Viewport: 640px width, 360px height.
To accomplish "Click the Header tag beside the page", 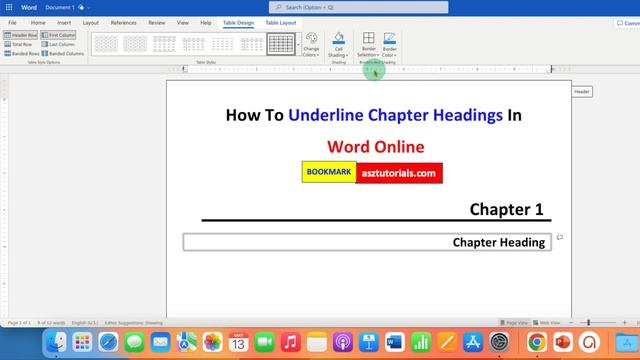I will 582,92.
